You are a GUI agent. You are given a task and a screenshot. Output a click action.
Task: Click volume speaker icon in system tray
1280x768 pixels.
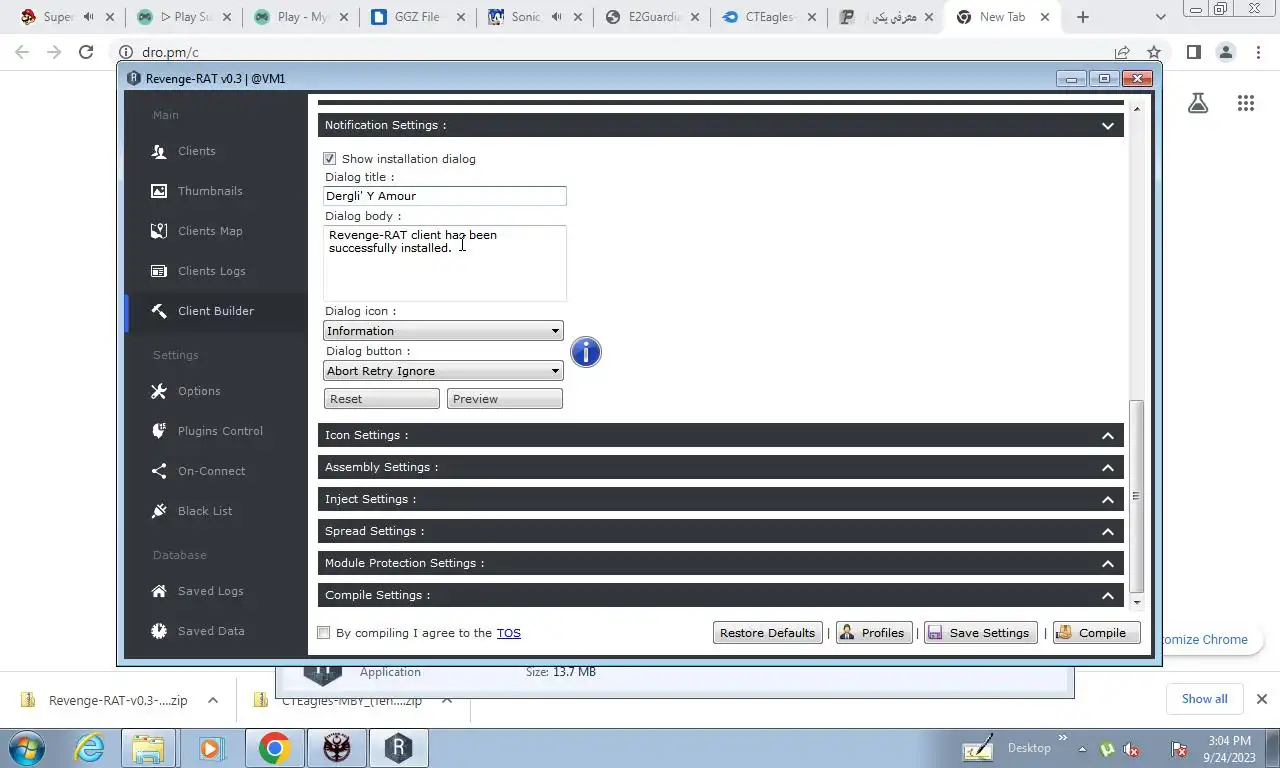point(1132,749)
